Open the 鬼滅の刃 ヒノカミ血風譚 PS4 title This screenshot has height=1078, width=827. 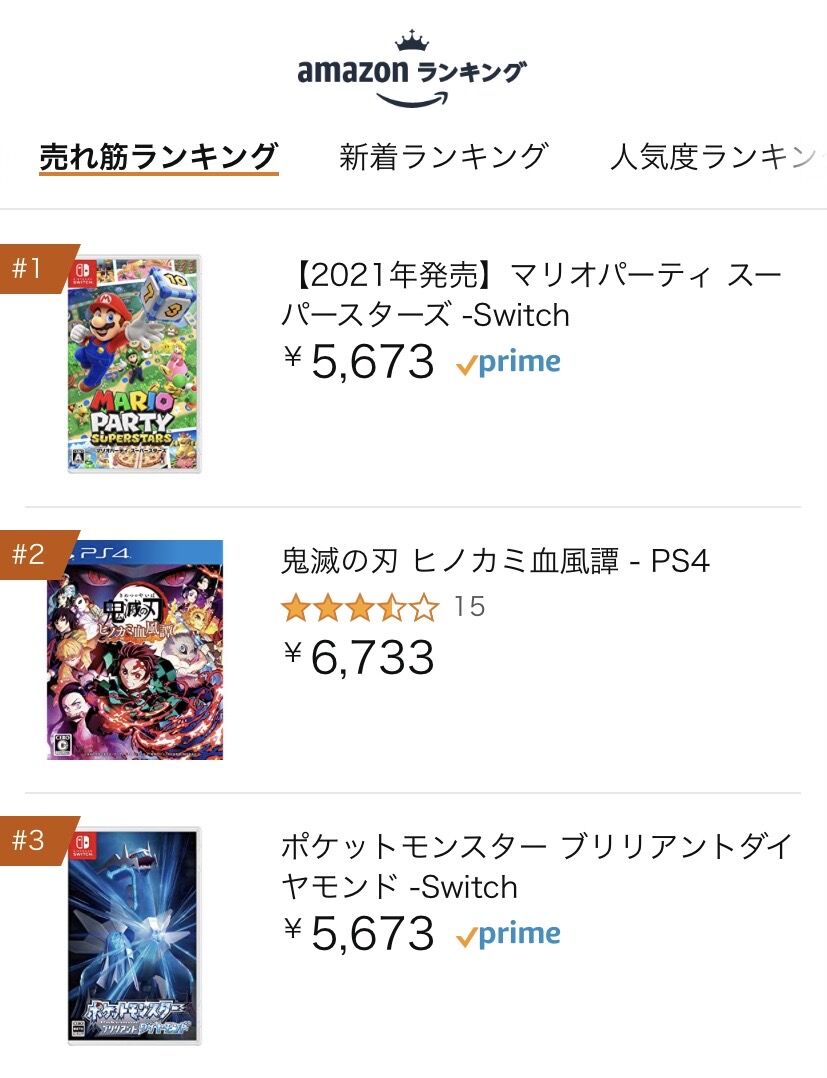pos(495,561)
